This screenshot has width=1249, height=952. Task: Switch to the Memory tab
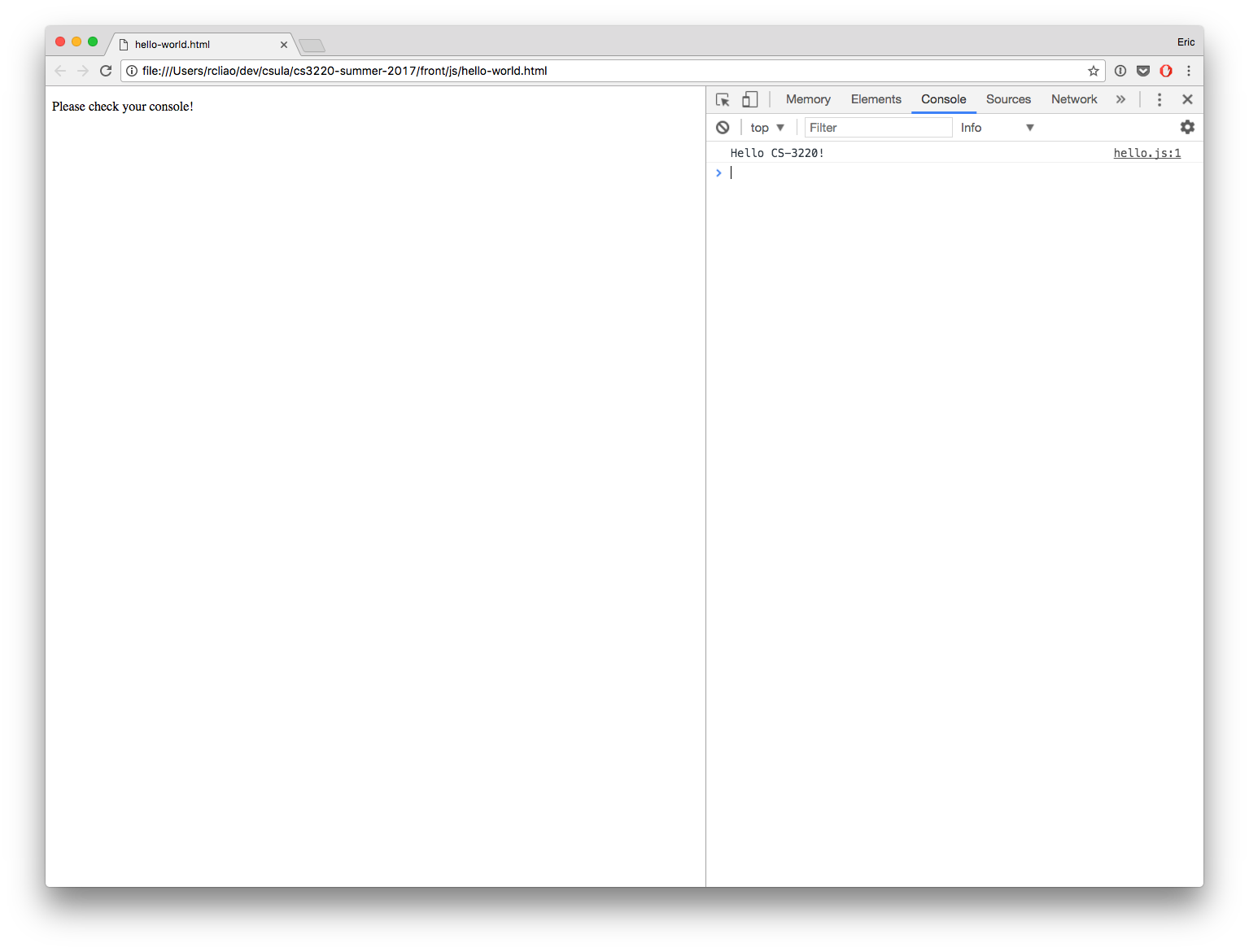coord(808,99)
